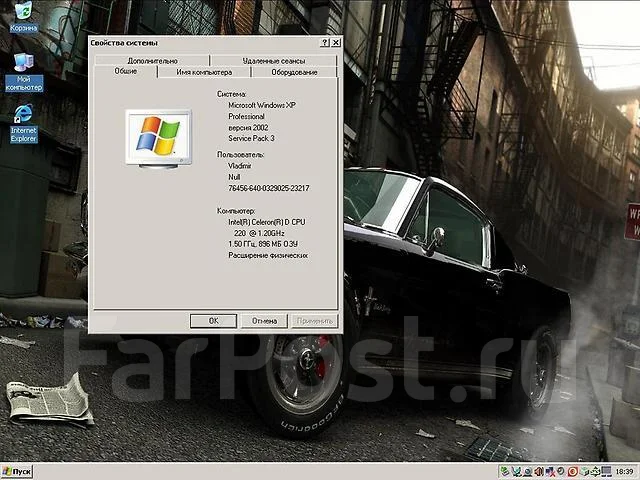Click the Null organization text

(x=234, y=177)
